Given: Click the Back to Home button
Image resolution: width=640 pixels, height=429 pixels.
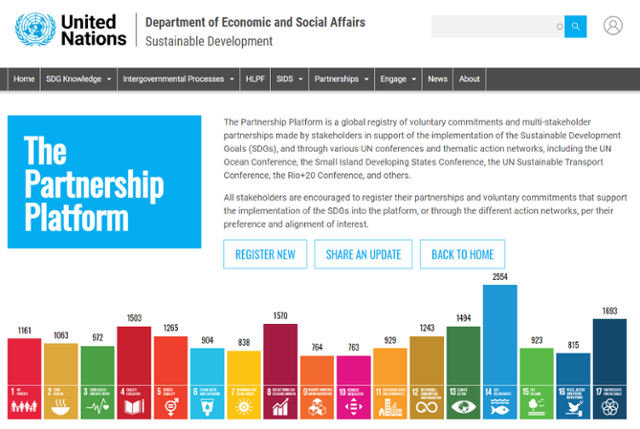Looking at the screenshot, I should (462, 254).
